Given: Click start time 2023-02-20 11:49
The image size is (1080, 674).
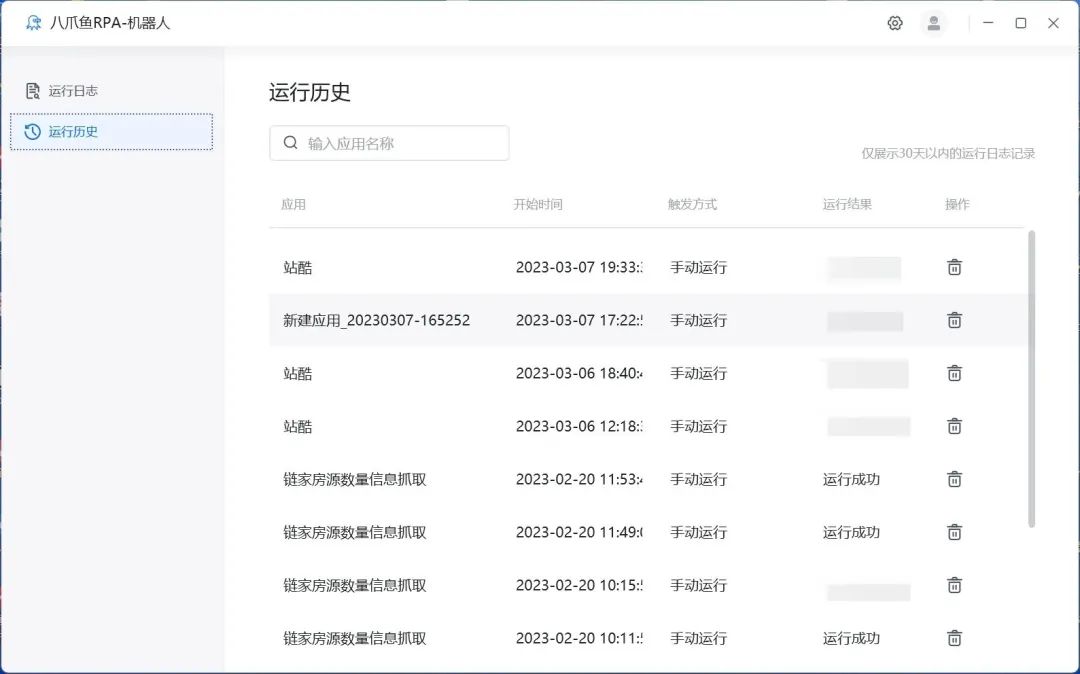Looking at the screenshot, I should [579, 532].
